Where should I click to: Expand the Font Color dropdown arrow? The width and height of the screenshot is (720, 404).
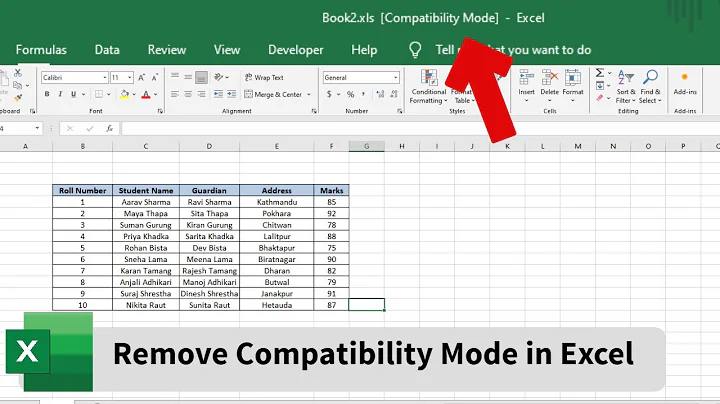pyautogui.click(x=156, y=94)
